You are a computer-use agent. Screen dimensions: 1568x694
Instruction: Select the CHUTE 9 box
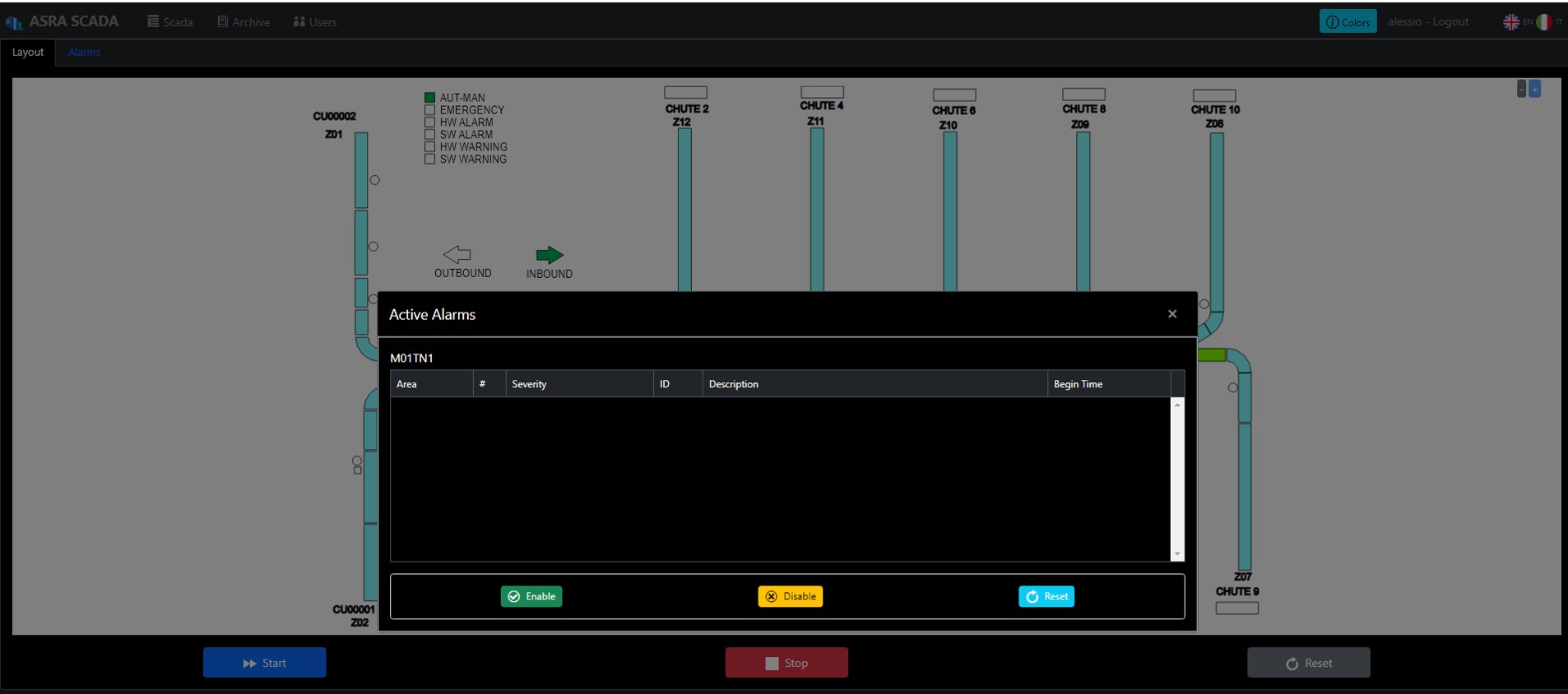coord(1237,608)
